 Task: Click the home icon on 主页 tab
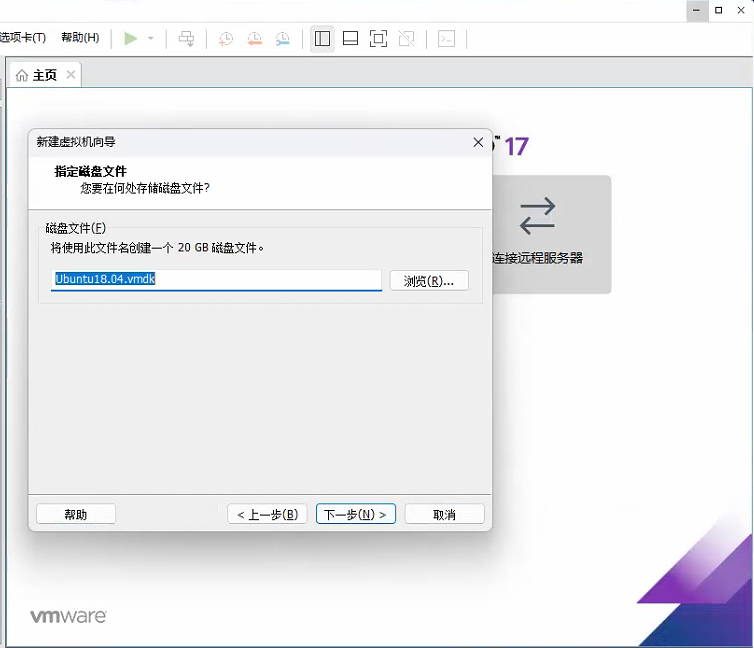click(x=22, y=75)
